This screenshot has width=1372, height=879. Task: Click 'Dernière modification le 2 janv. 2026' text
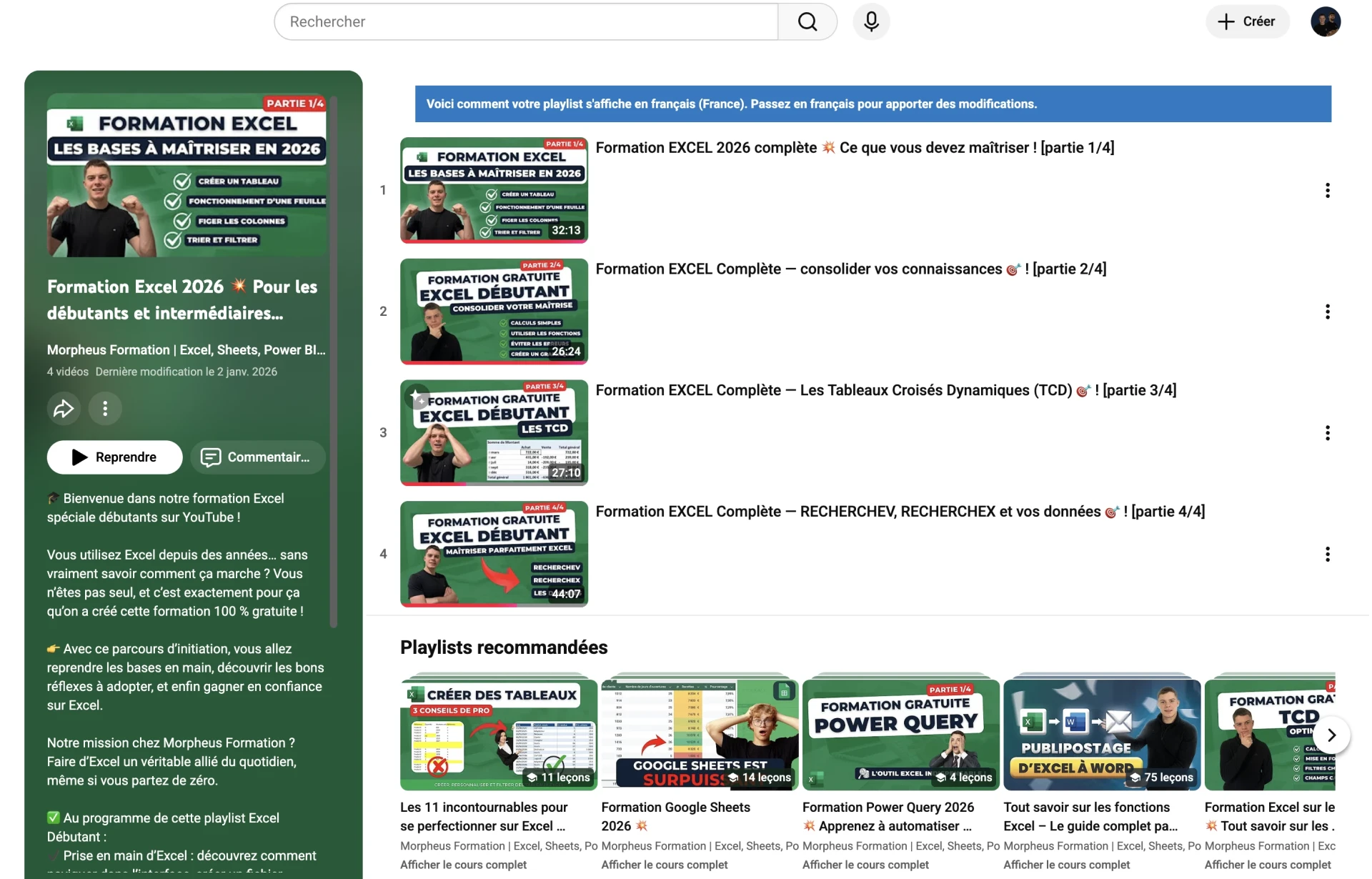tap(187, 372)
